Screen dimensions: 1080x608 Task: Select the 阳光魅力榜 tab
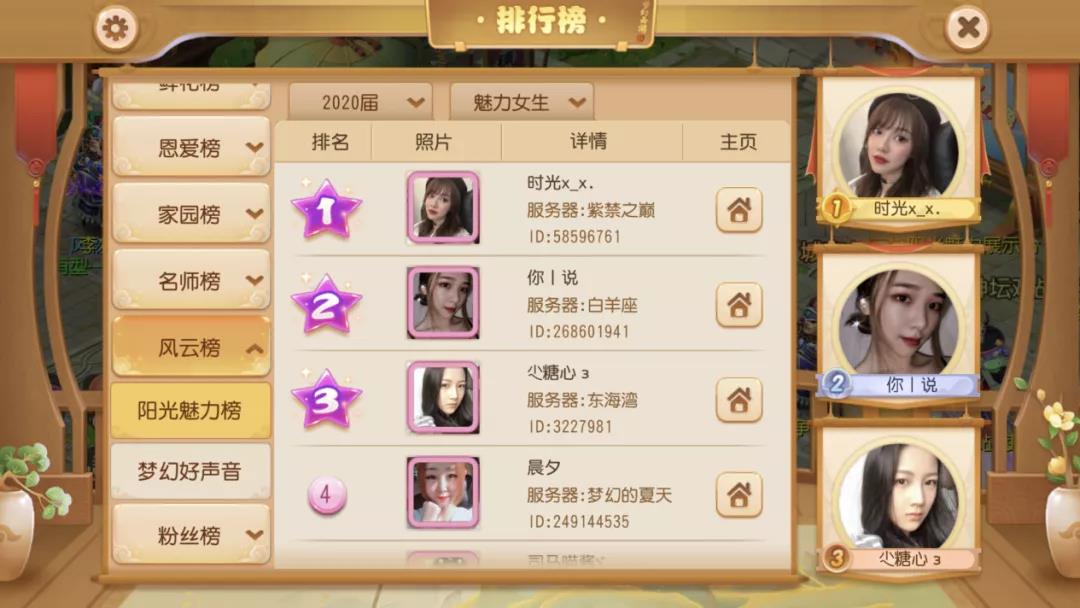click(191, 410)
